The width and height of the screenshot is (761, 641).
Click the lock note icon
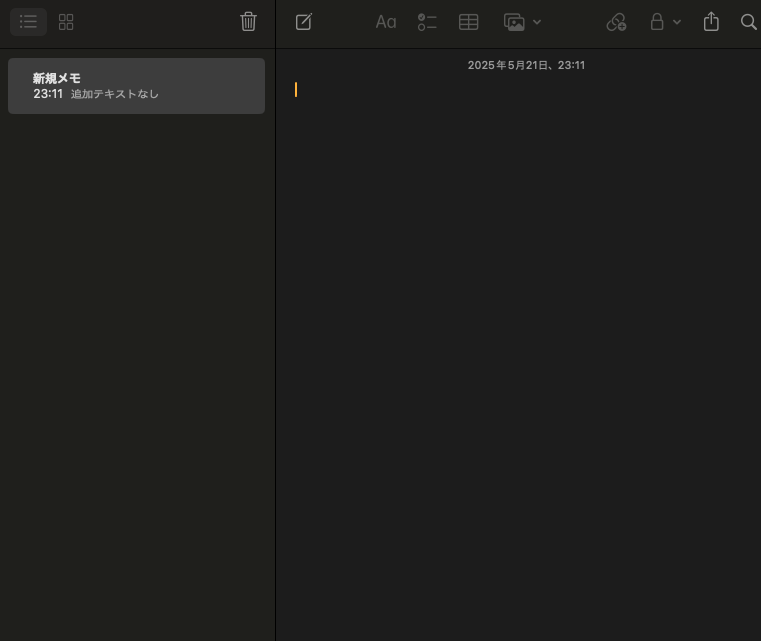tap(657, 22)
